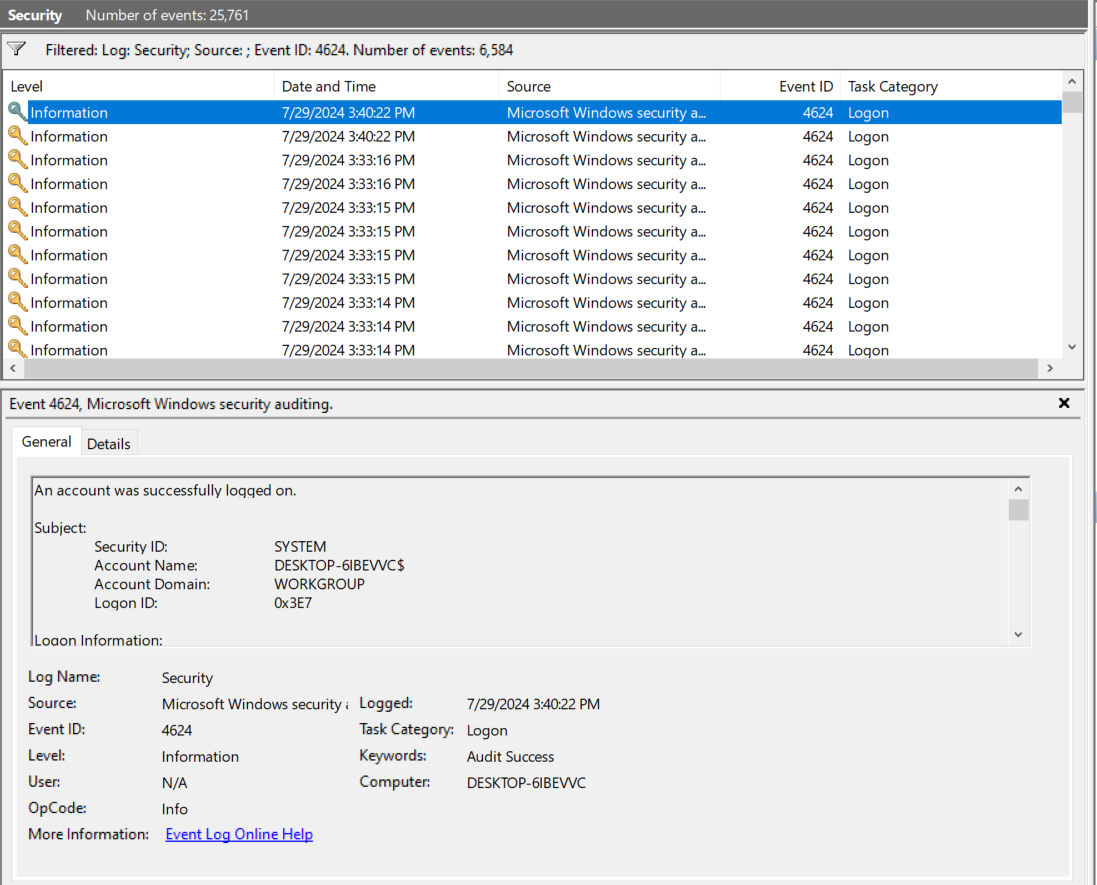Click the OpCode value 'Info'
The height and width of the screenshot is (885, 1097).
[x=174, y=809]
